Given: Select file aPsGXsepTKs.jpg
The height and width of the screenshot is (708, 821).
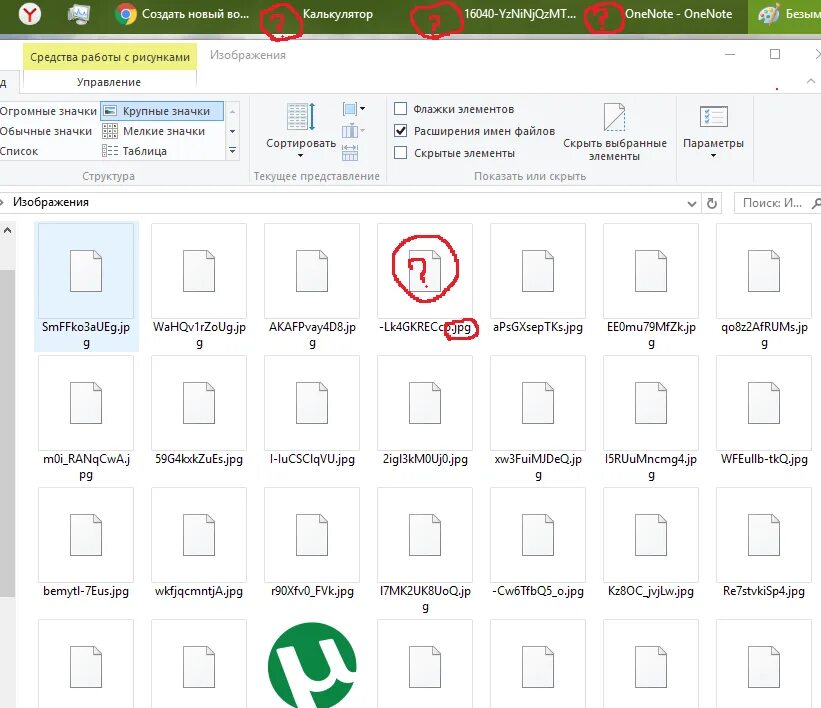Looking at the screenshot, I should pyautogui.click(x=538, y=280).
